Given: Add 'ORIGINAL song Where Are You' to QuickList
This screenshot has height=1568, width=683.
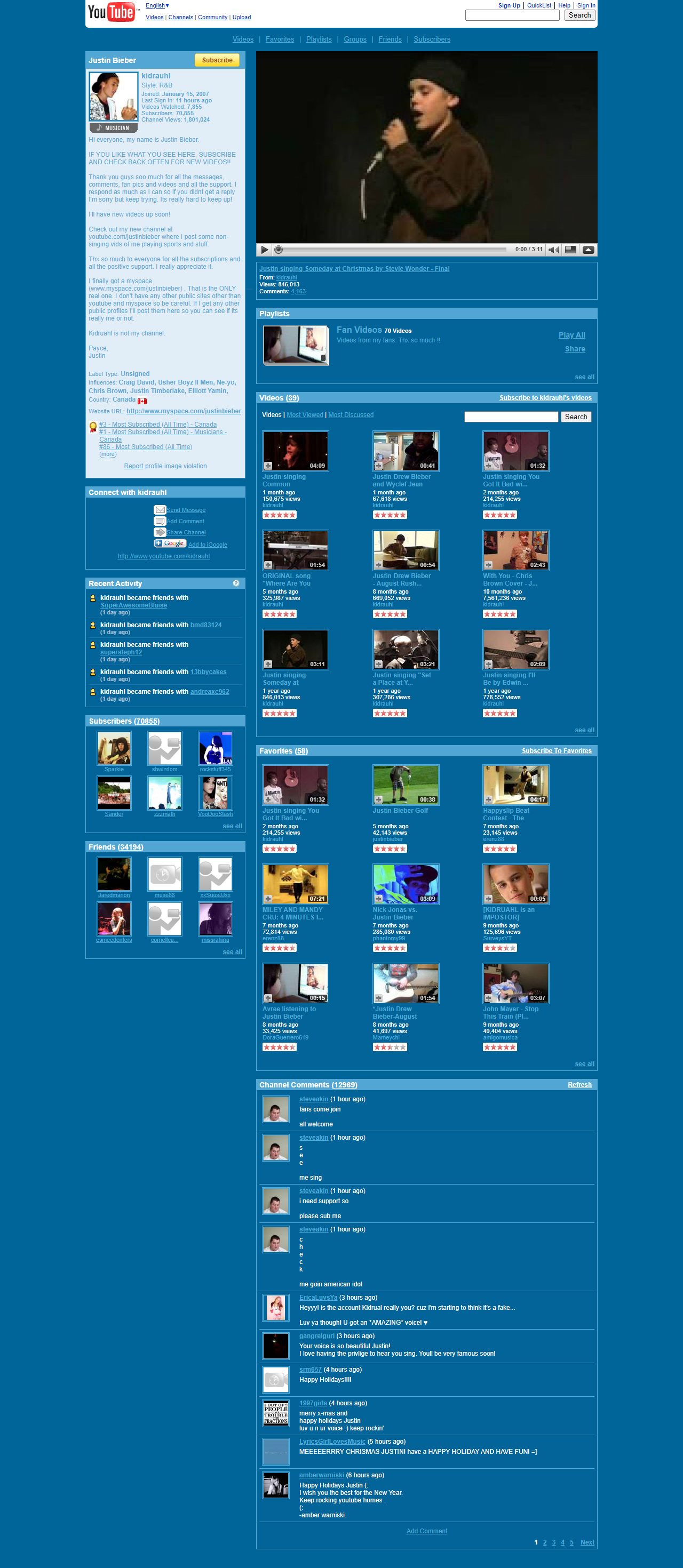Looking at the screenshot, I should tap(268, 565).
